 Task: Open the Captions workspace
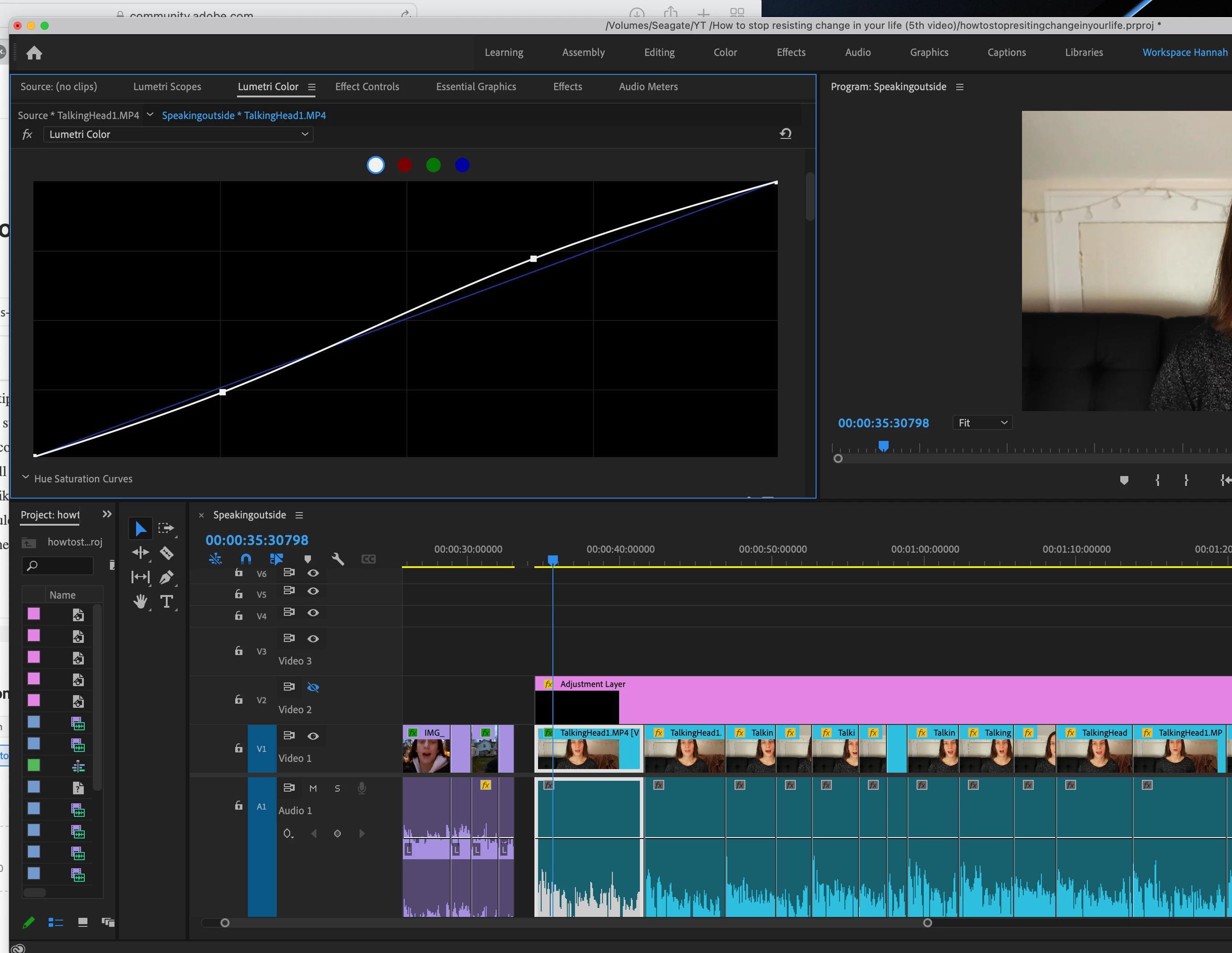[x=1006, y=52]
